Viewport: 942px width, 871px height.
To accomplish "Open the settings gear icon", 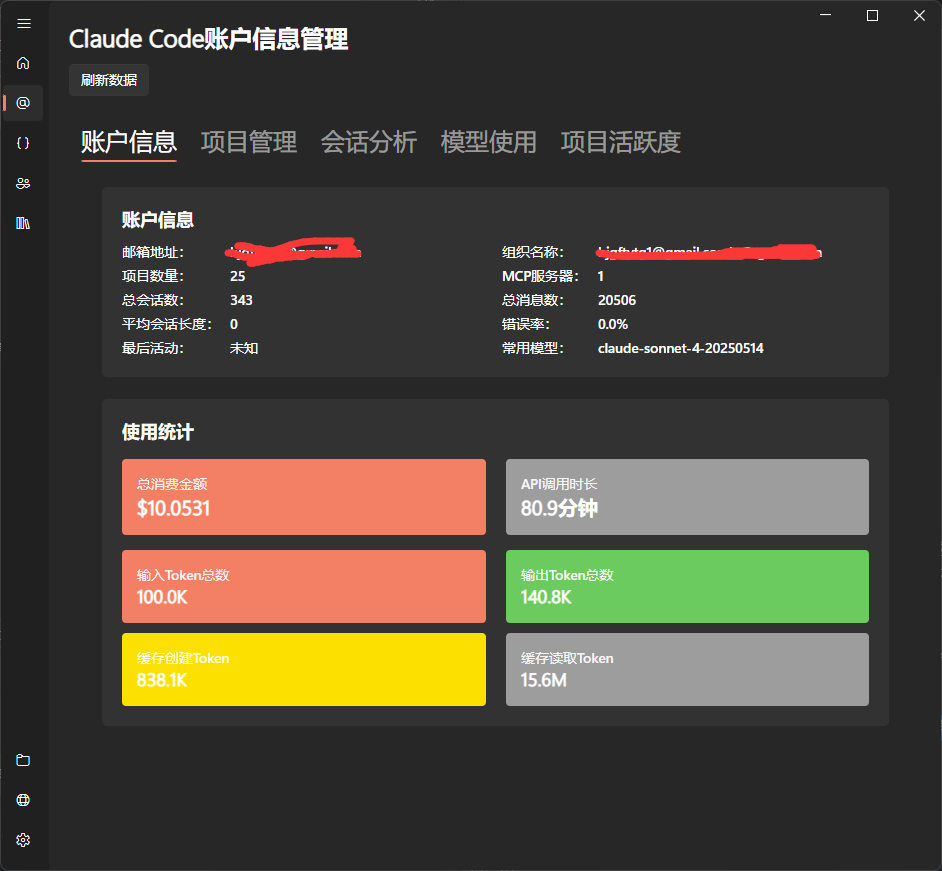I will [x=23, y=840].
